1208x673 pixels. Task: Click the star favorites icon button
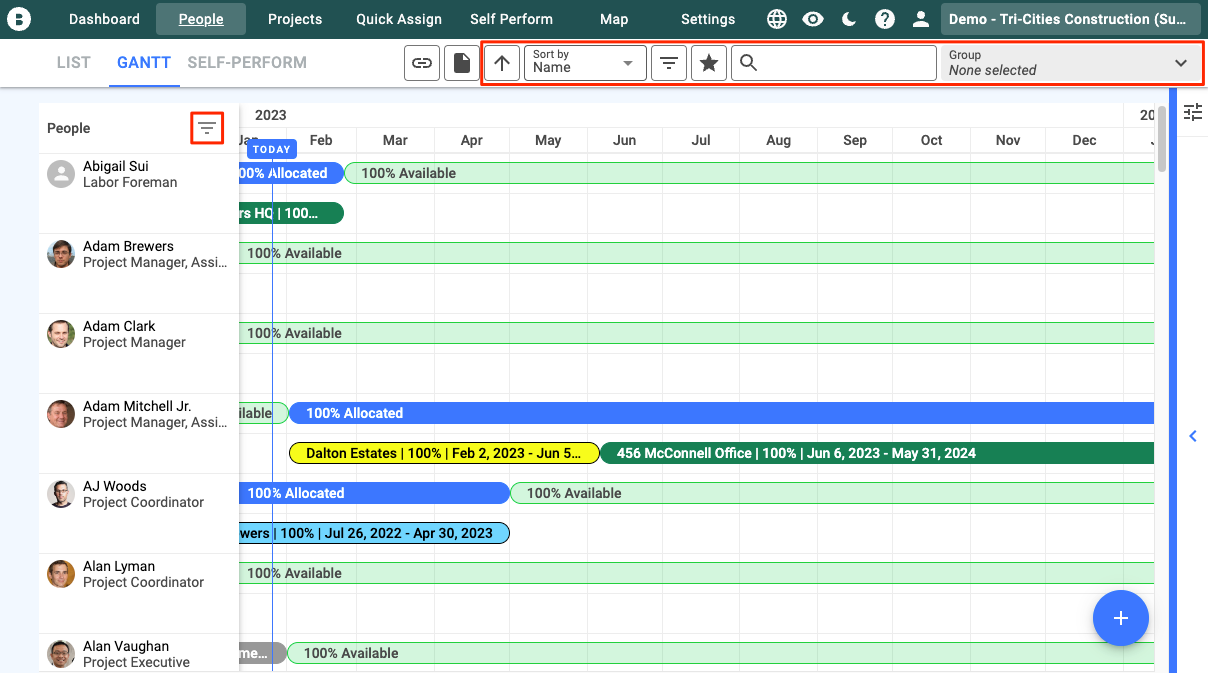[x=709, y=63]
